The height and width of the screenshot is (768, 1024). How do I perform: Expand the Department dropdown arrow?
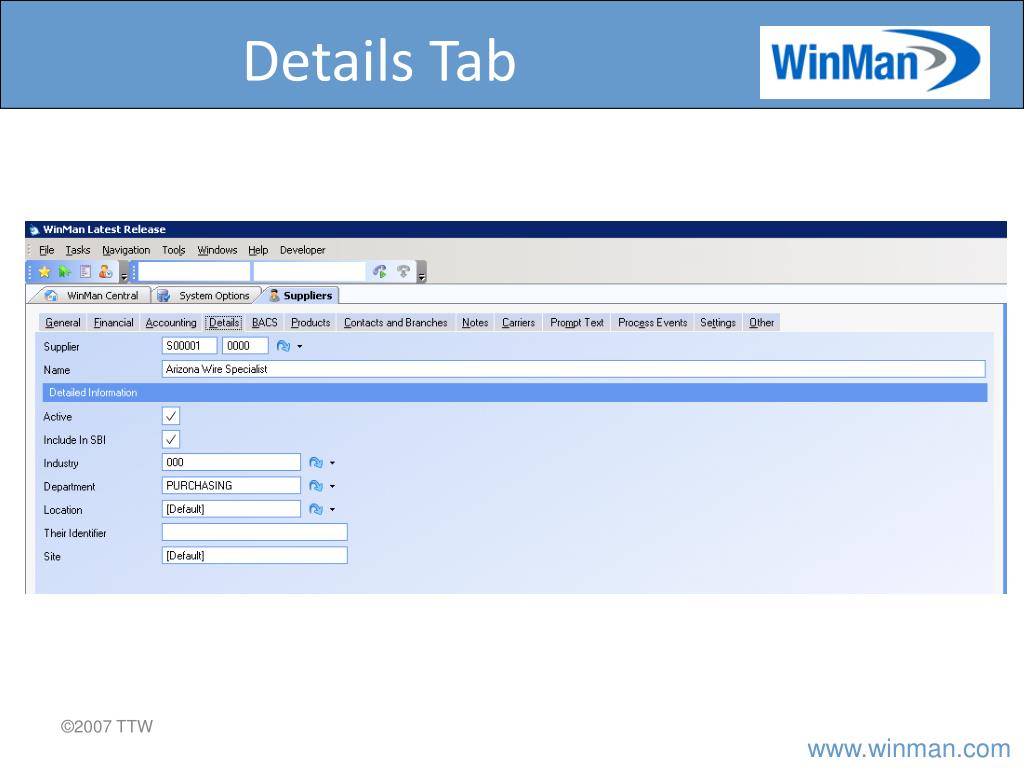(x=332, y=486)
